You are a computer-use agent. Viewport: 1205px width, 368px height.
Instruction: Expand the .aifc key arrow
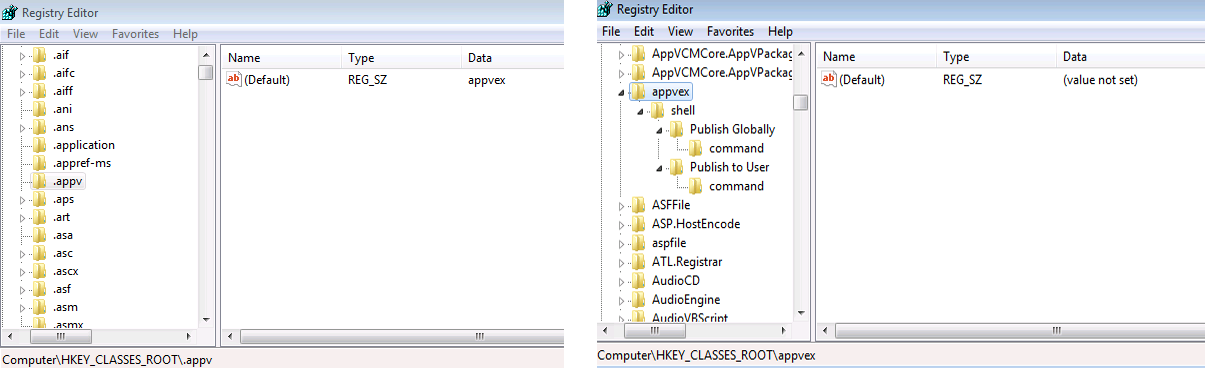click(22, 74)
